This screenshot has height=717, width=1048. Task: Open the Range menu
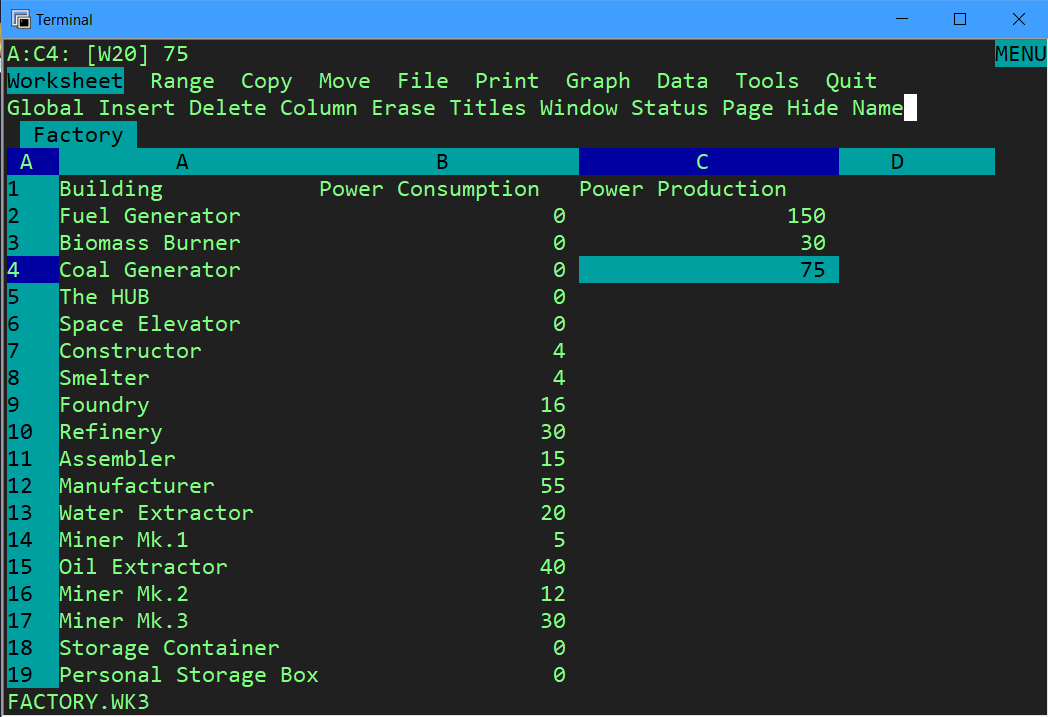point(182,81)
